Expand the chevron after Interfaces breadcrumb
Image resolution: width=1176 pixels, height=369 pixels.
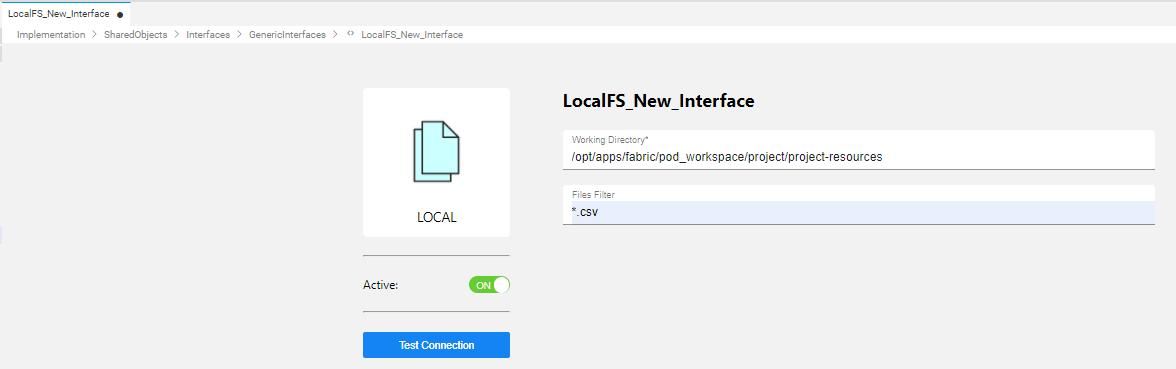(x=239, y=34)
